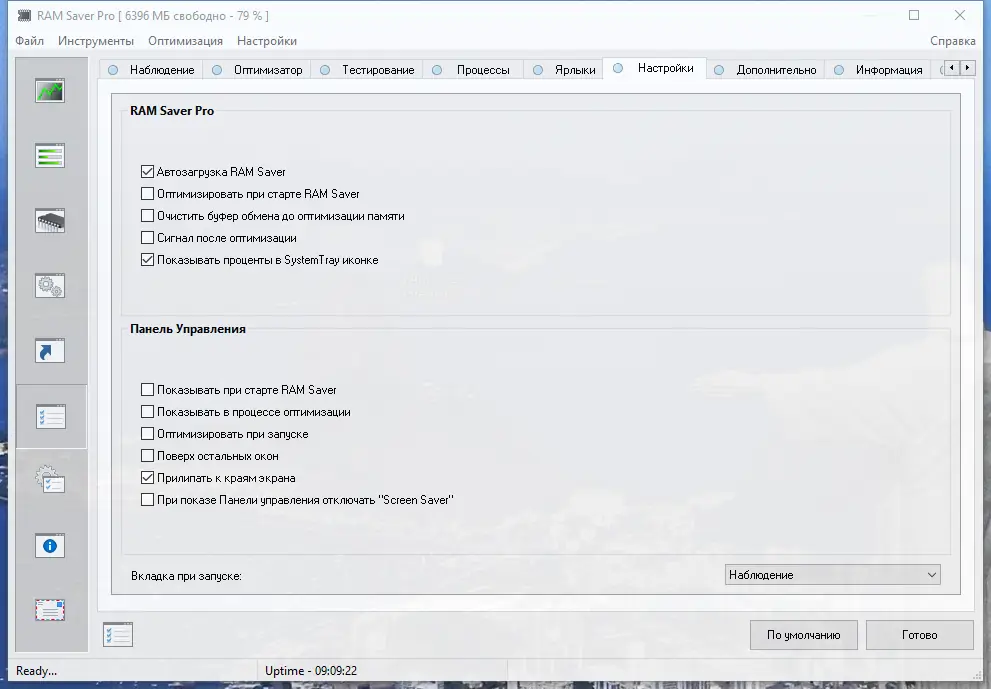
Task: Open the processes gears sidebar icon
Action: (x=50, y=286)
